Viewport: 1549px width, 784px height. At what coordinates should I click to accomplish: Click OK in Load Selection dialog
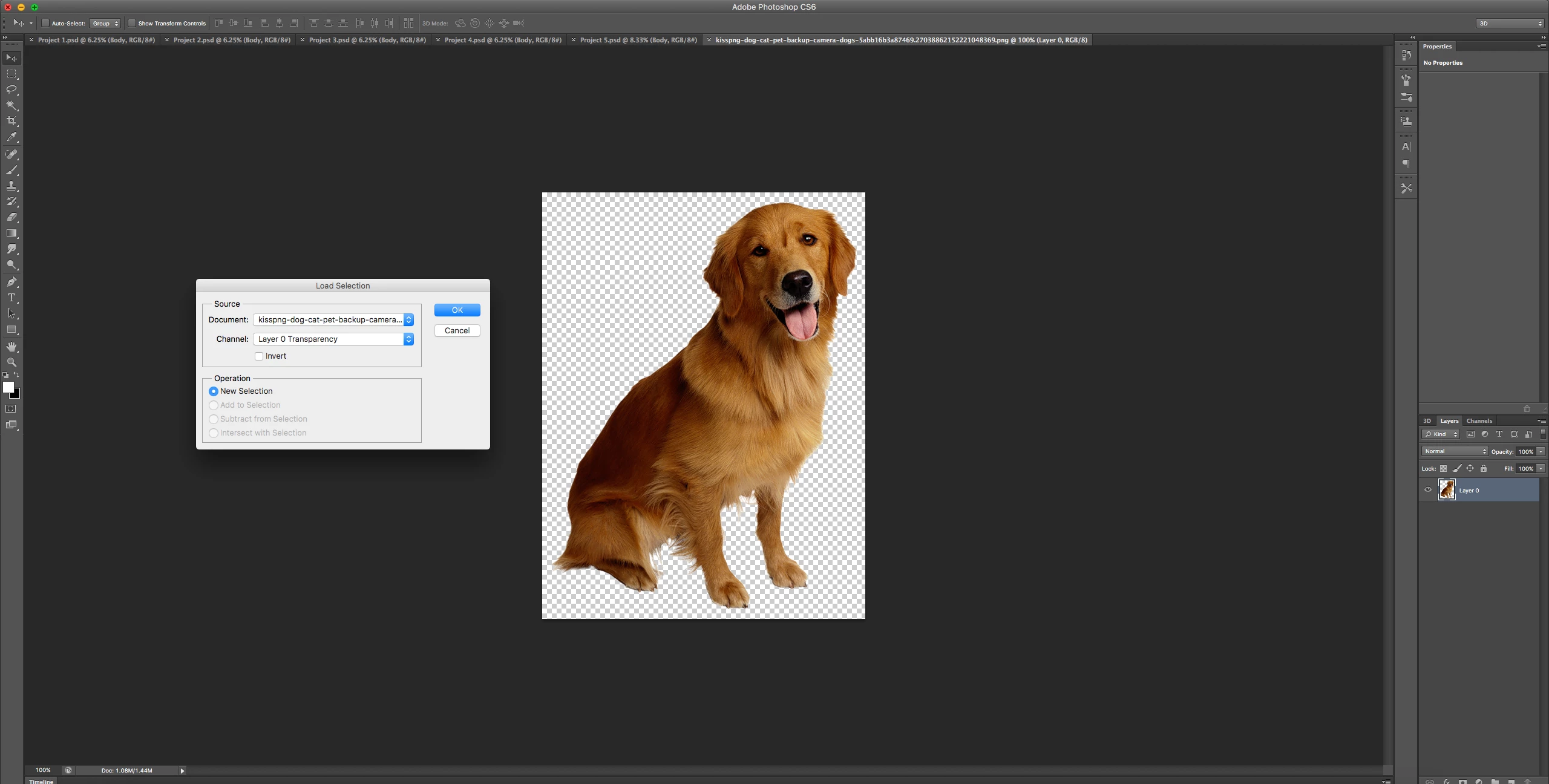point(457,310)
